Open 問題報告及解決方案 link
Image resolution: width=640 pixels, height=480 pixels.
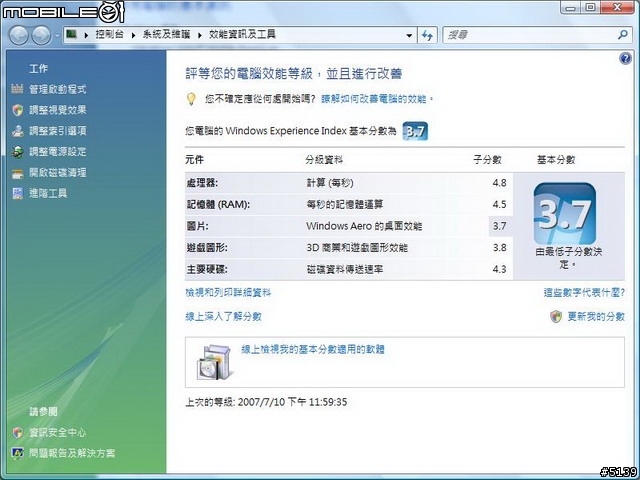pos(72,453)
